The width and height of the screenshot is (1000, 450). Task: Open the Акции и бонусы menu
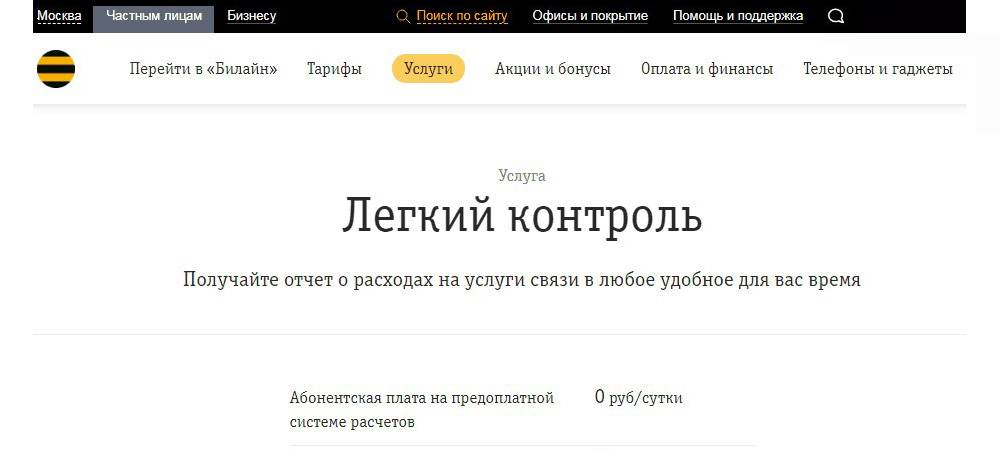click(x=552, y=69)
